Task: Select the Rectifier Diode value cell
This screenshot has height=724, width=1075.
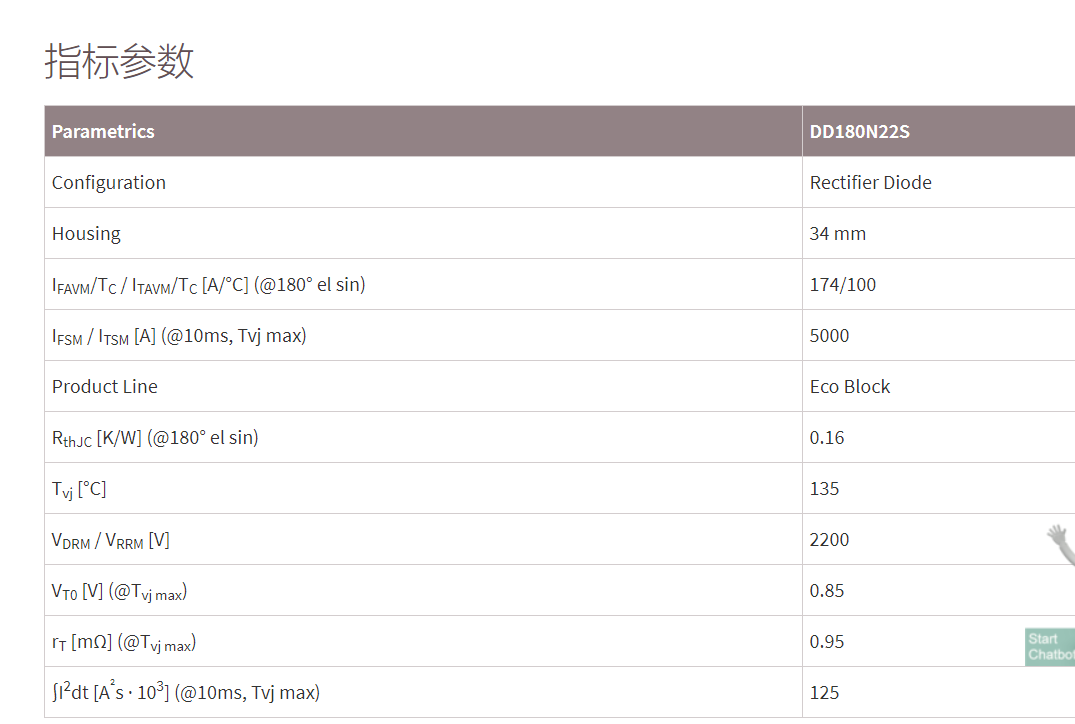Action: pyautogui.click(x=870, y=182)
